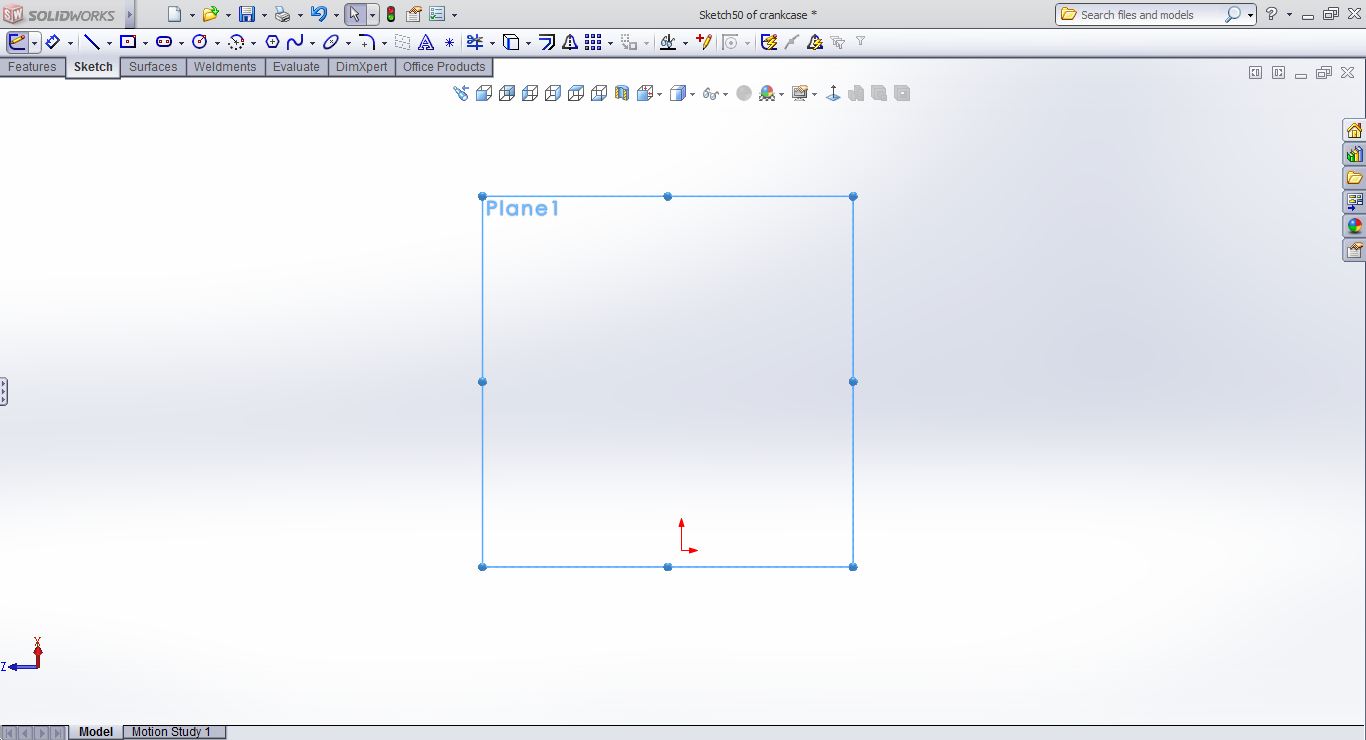Open the Design Library task pane icon
This screenshot has height=740, width=1366.
tap(1354, 154)
